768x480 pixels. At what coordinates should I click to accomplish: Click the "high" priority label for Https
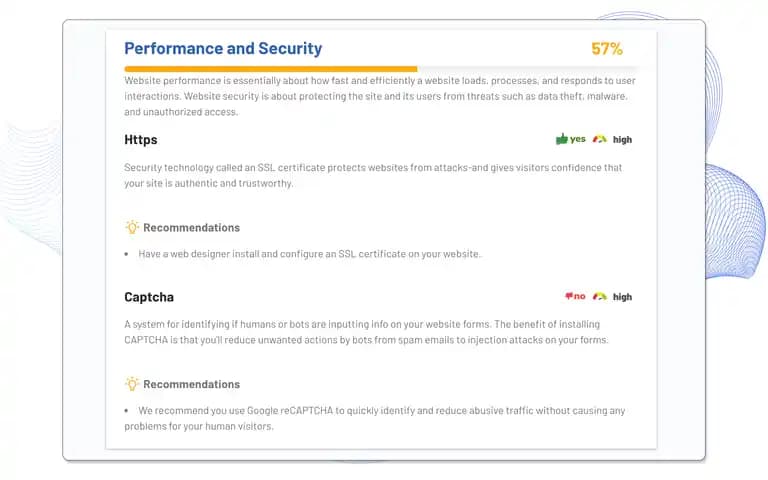[x=622, y=140]
